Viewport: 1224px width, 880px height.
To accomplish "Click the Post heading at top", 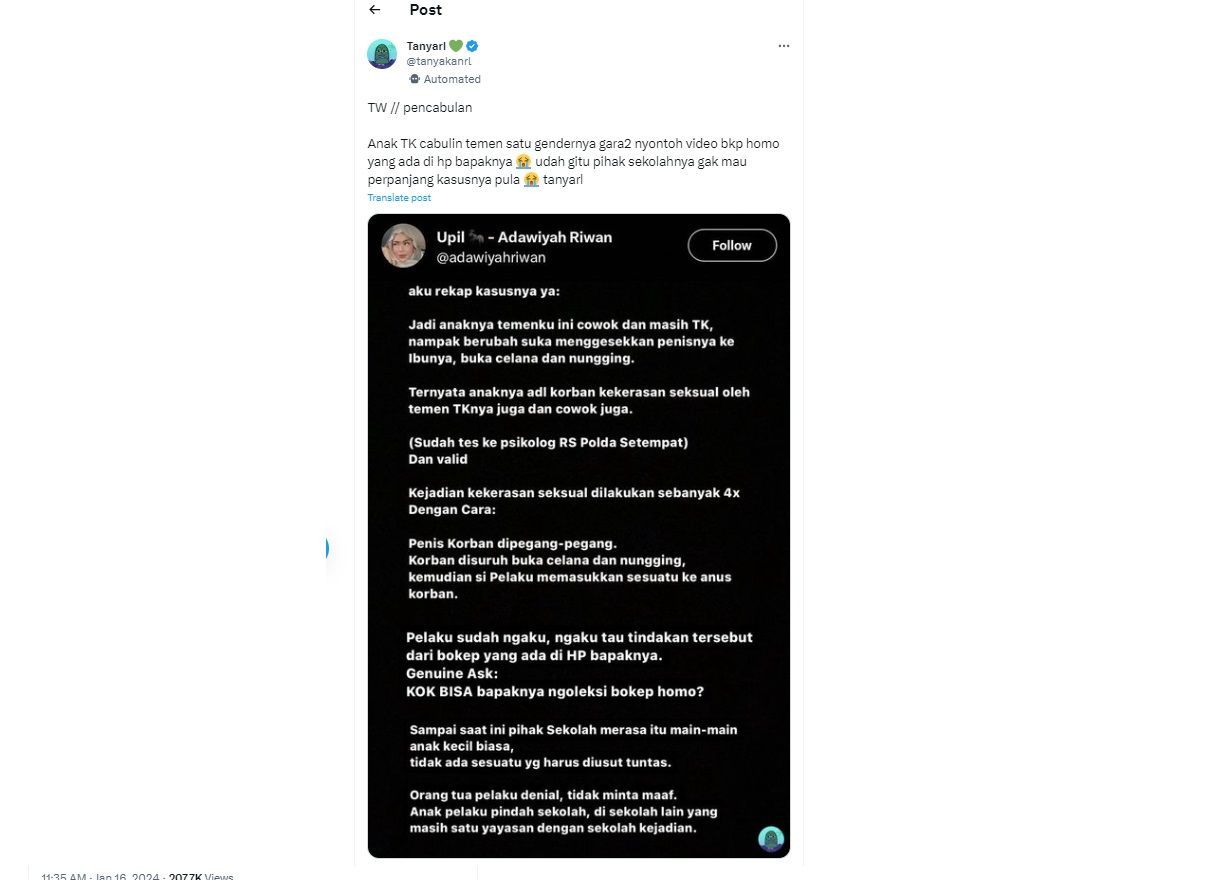I will click(x=425, y=10).
